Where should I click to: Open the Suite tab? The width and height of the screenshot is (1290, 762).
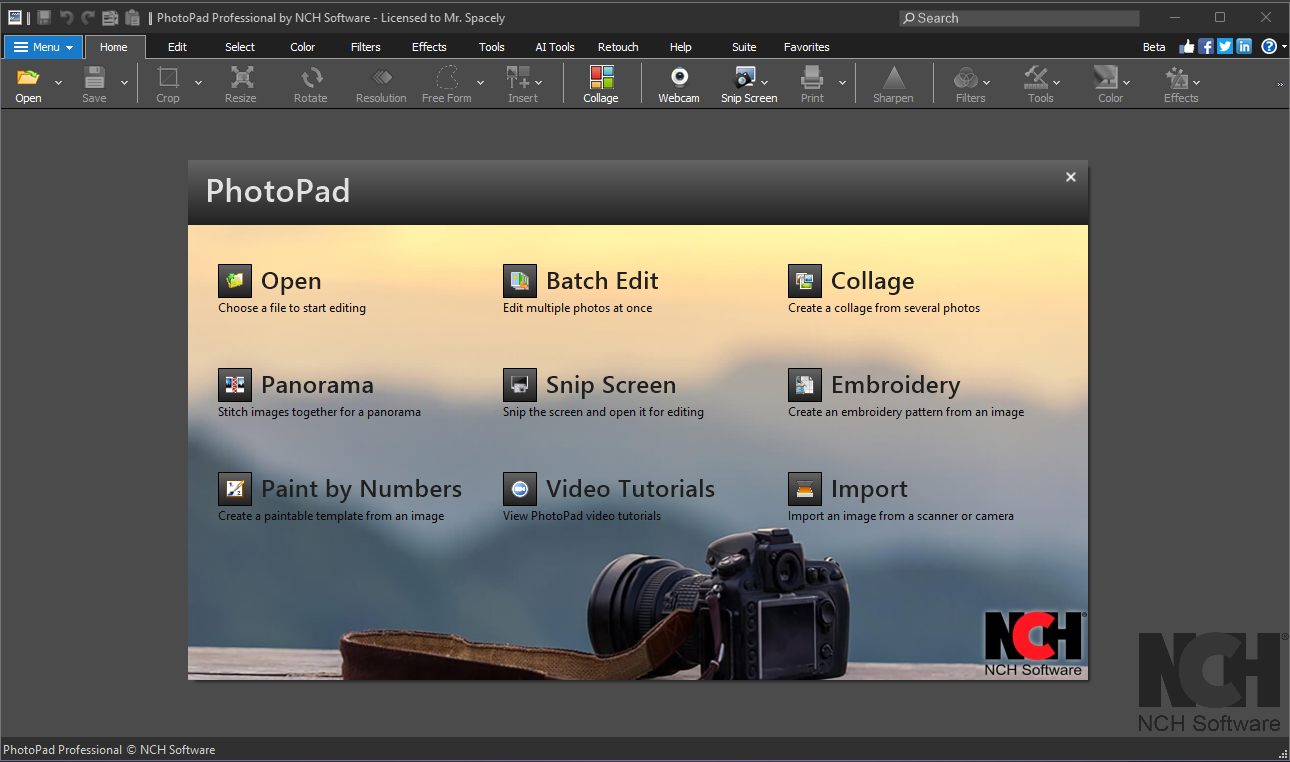[x=744, y=47]
